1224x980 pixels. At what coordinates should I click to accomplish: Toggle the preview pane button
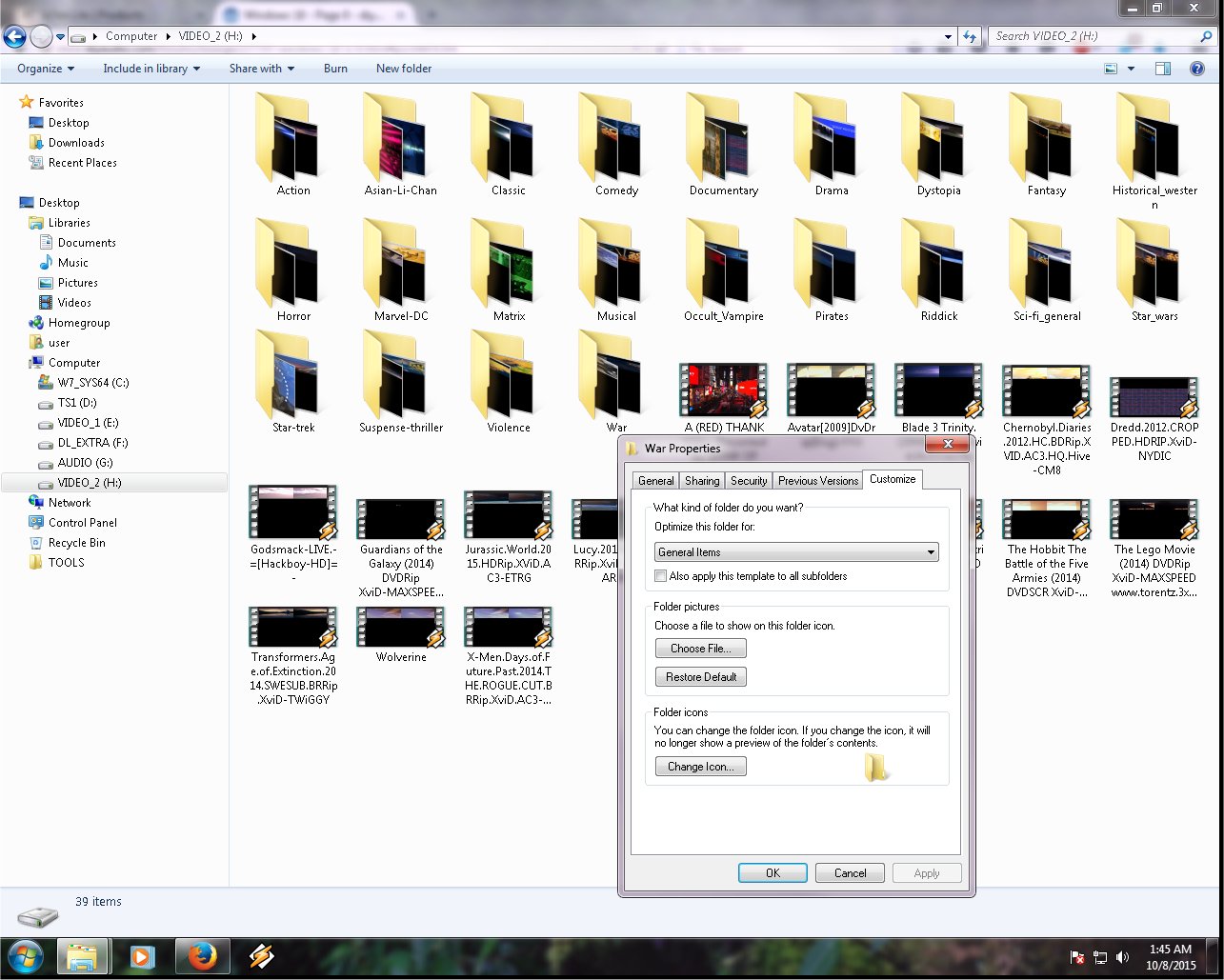click(x=1162, y=69)
